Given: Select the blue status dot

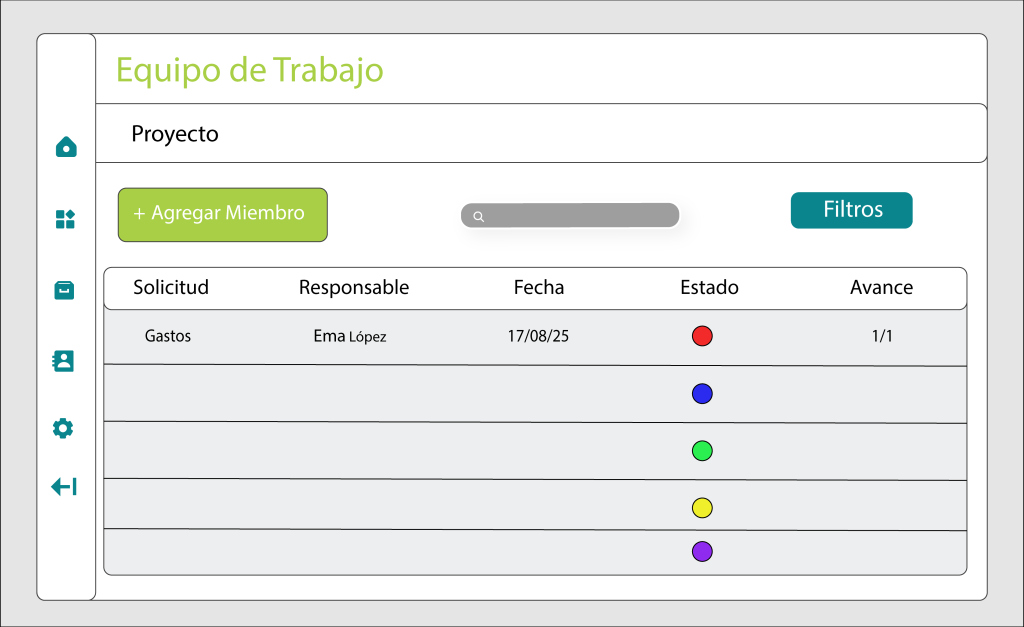Looking at the screenshot, I should [x=702, y=394].
